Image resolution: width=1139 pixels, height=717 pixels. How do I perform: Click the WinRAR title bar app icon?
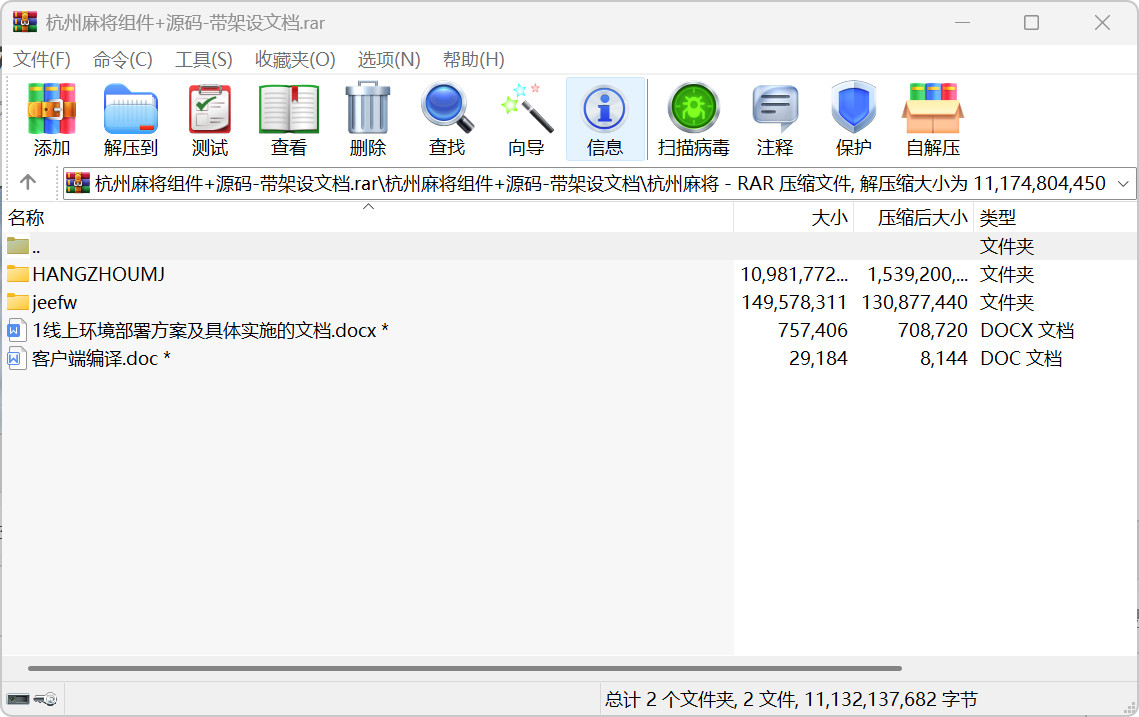[x=25, y=22]
